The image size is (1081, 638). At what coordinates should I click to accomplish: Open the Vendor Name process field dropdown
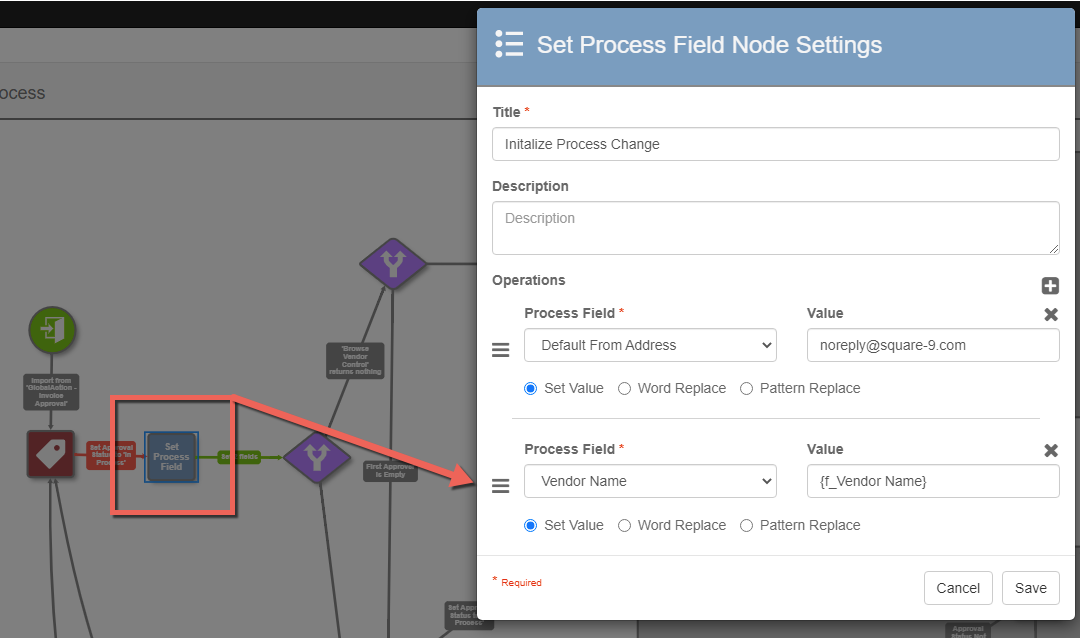pyautogui.click(x=650, y=481)
